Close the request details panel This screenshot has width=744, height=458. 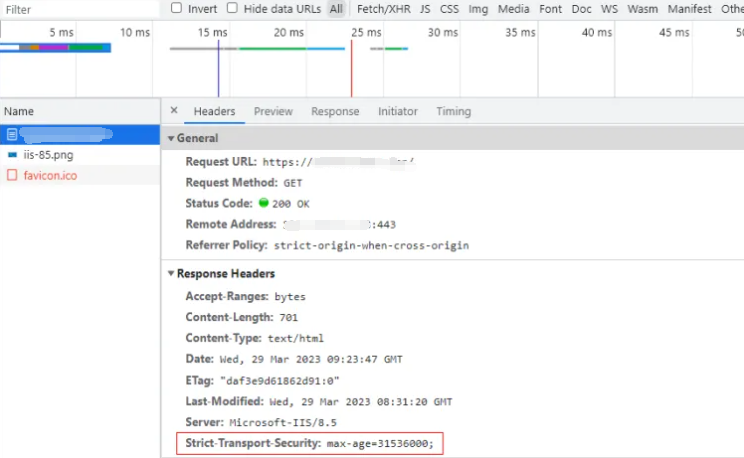coord(174,111)
